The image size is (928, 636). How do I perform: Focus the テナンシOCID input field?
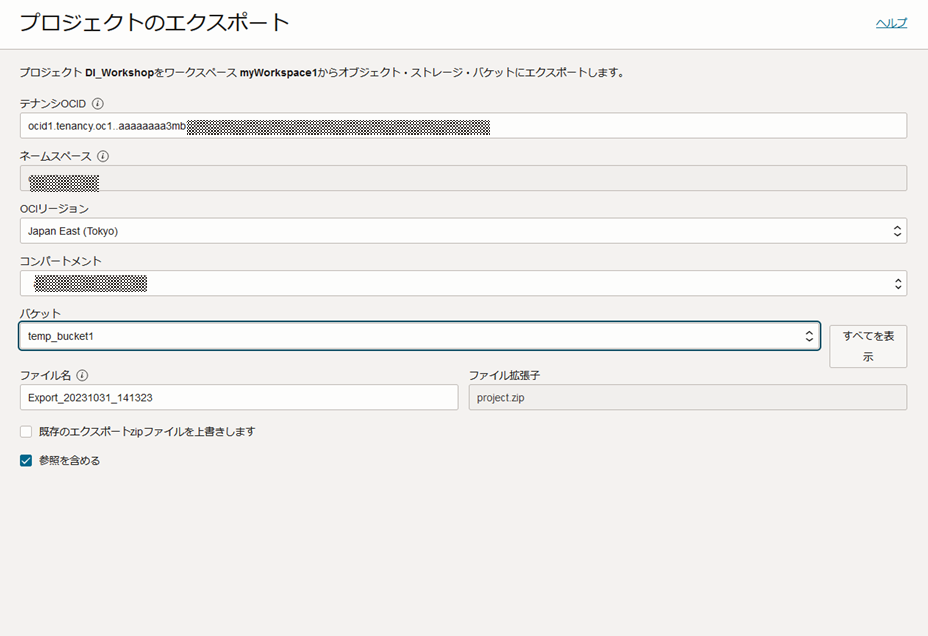pos(463,126)
